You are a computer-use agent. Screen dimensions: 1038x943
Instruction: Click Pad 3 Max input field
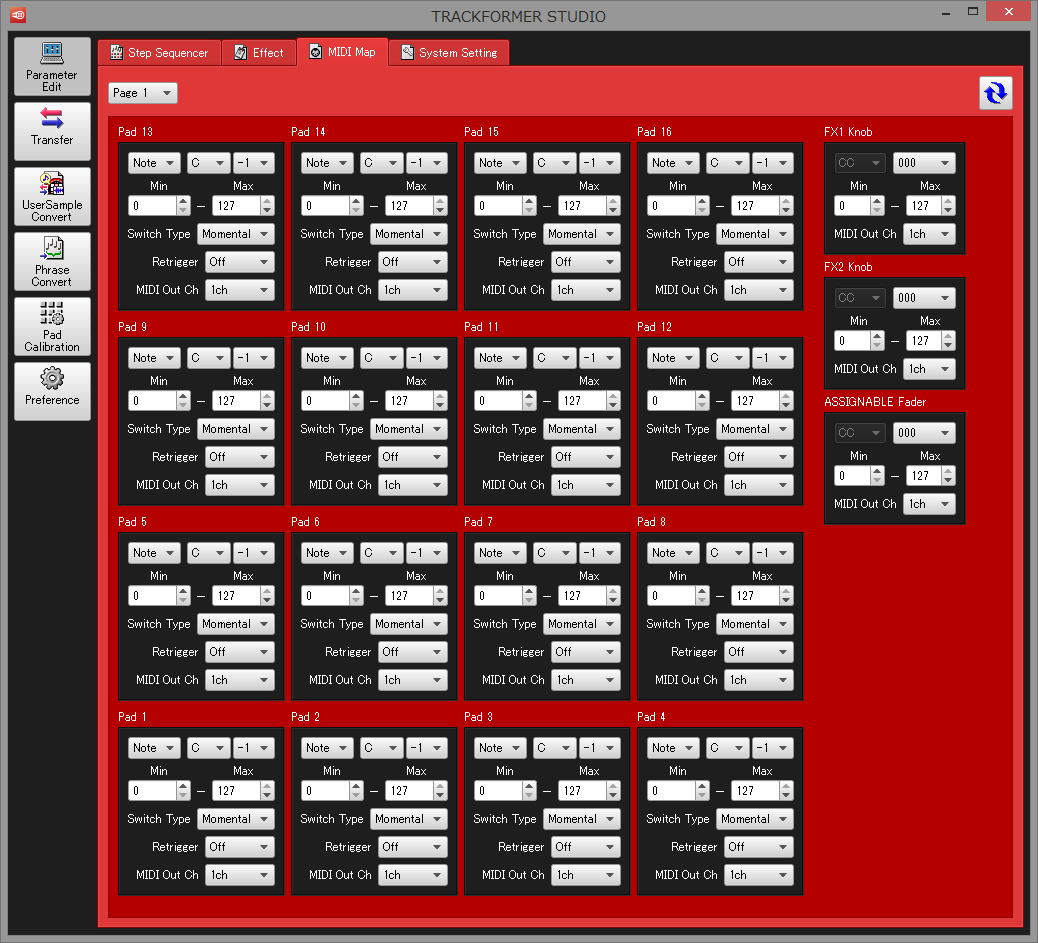click(583, 791)
